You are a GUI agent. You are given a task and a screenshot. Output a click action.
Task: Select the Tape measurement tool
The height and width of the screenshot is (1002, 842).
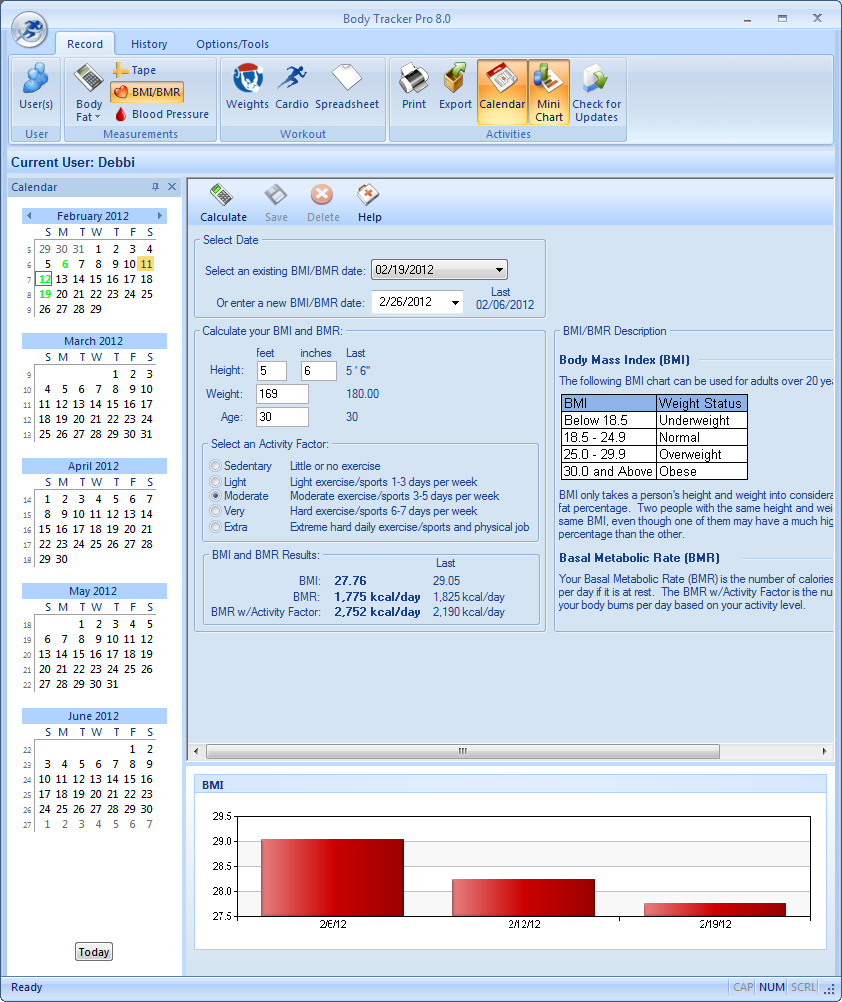(135, 70)
